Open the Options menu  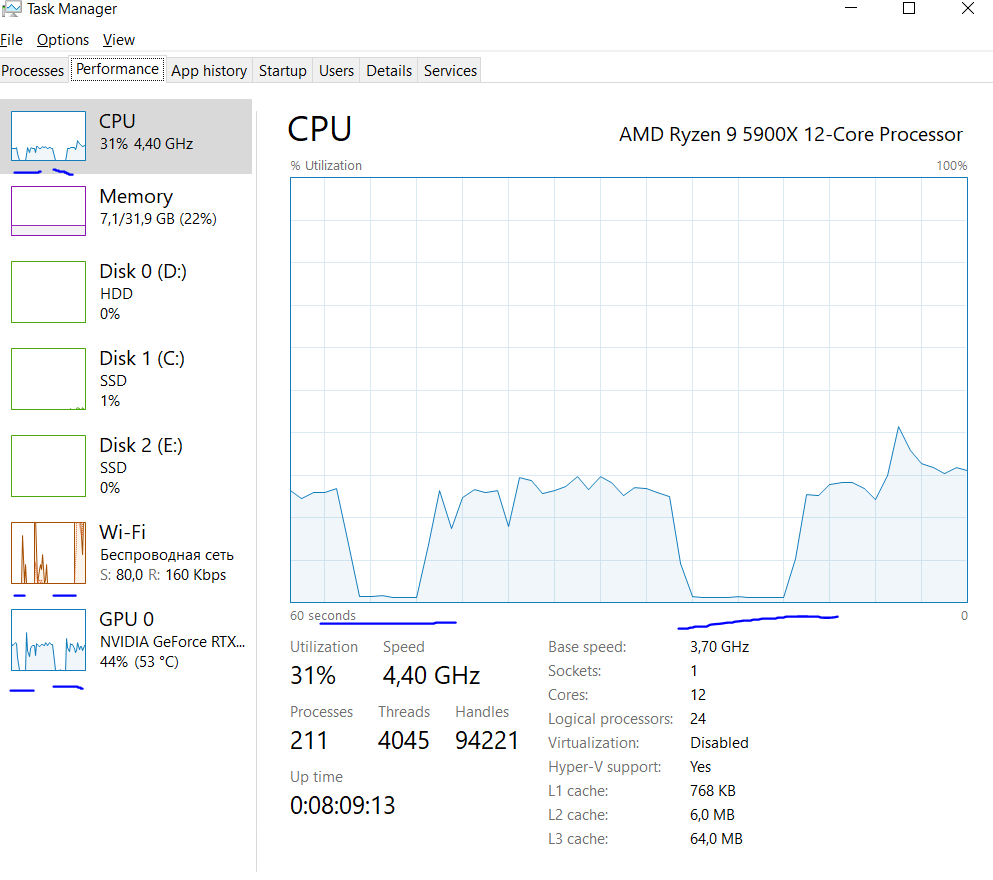[x=63, y=40]
